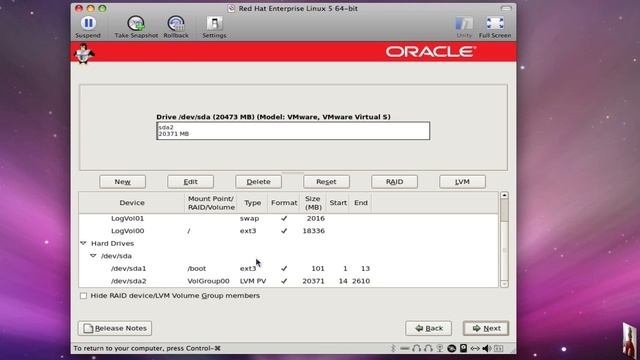Collapse the /dev/sda tree node
This screenshot has width=640, height=360.
93,256
